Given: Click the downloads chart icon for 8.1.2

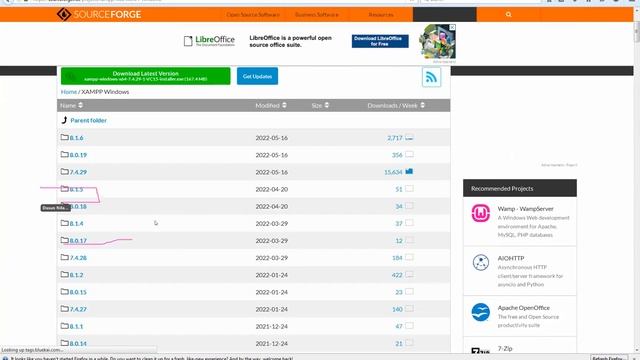Looking at the screenshot, I should [x=409, y=274].
